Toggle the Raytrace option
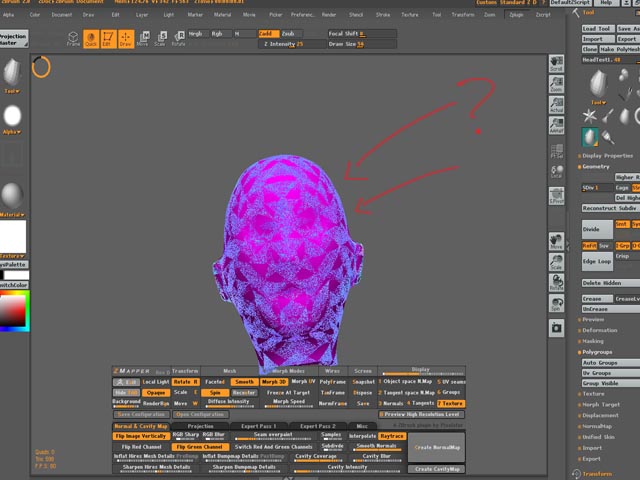Screen dimensions: 640x480 392,436
